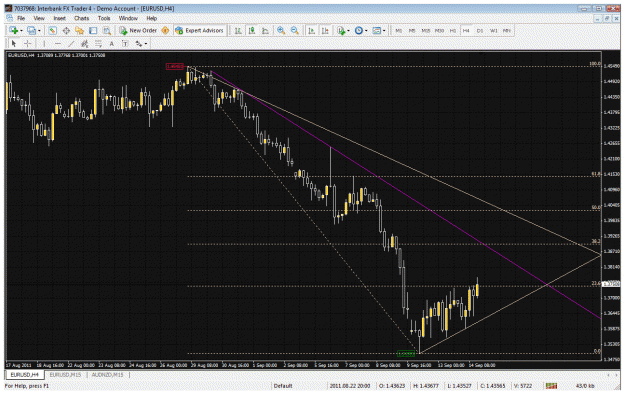Open the Charts menu
This screenshot has height=394, width=625.
81,18
